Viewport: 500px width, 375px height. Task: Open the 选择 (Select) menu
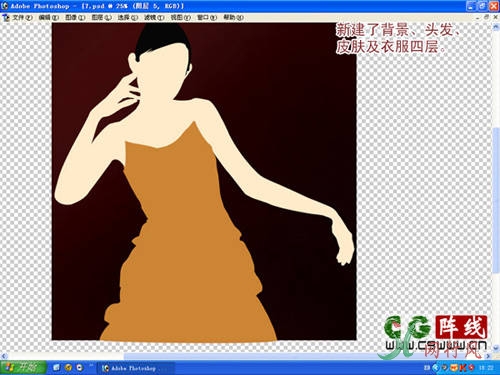coord(128,17)
